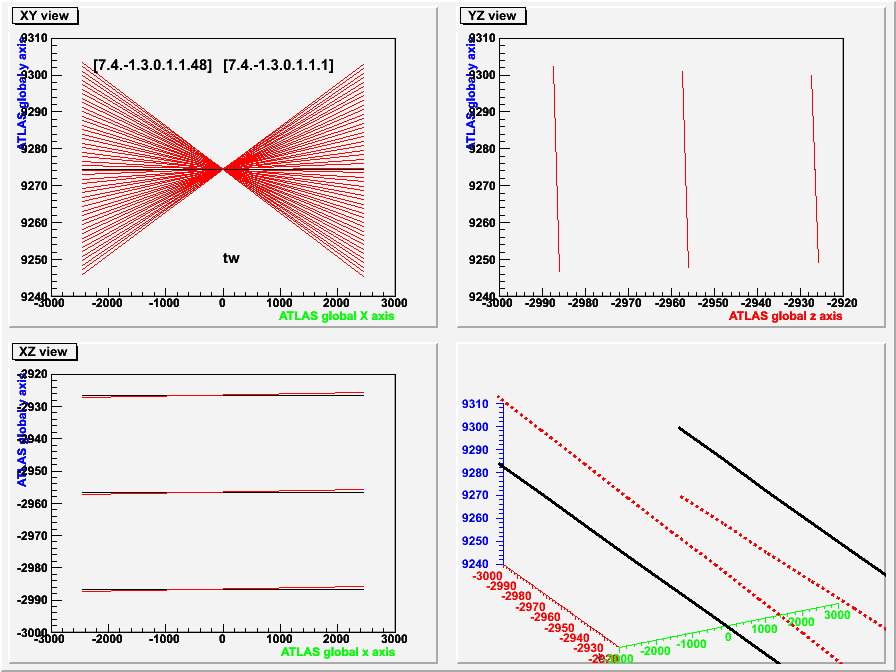Image resolution: width=896 pixels, height=672 pixels.
Task: Select the bottom horizontal line in XZ view
Action: 222,589
